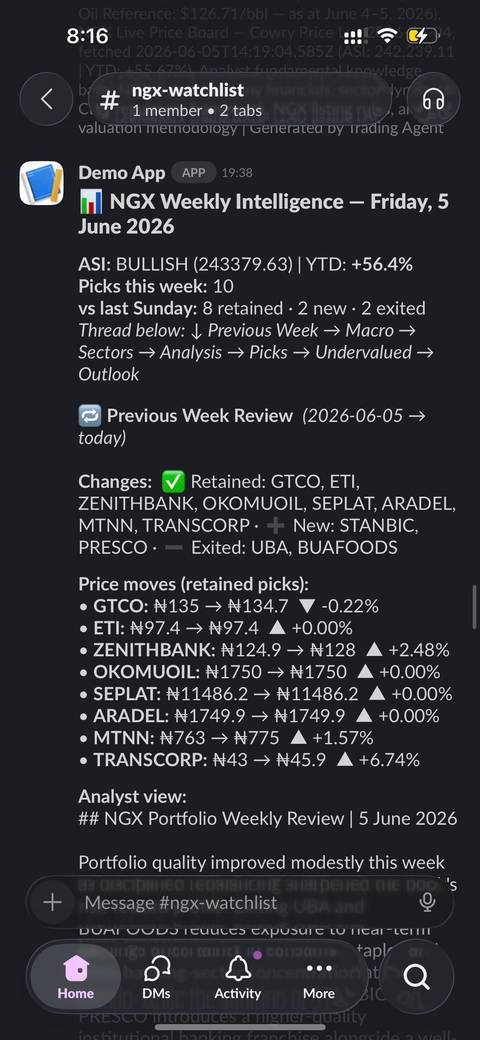The image size is (480, 1040).
Task: Tap the bar chart emoji in heading
Action: [90, 202]
